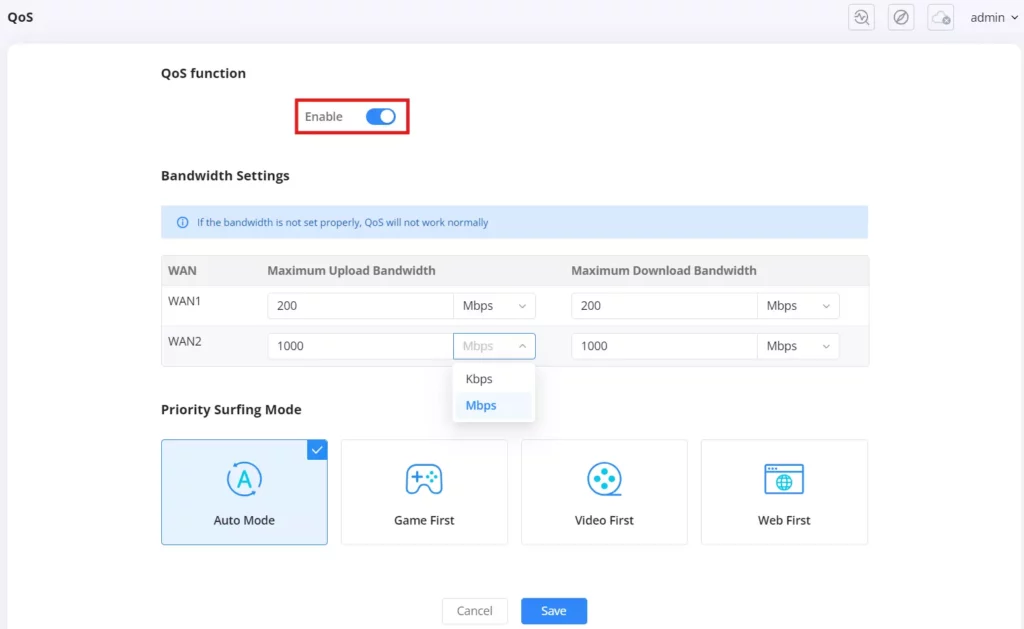Click the Auto Mode selected checkmark

click(317, 450)
